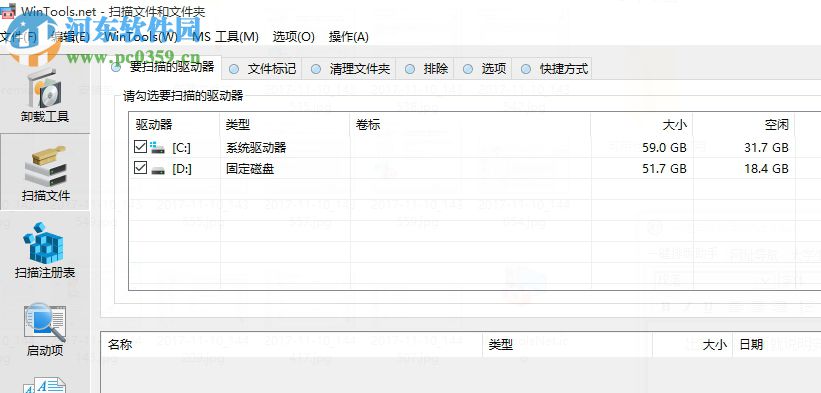Switch to the 清理文件夹 tab
Viewport: 821px width, 393px height.
[350, 69]
